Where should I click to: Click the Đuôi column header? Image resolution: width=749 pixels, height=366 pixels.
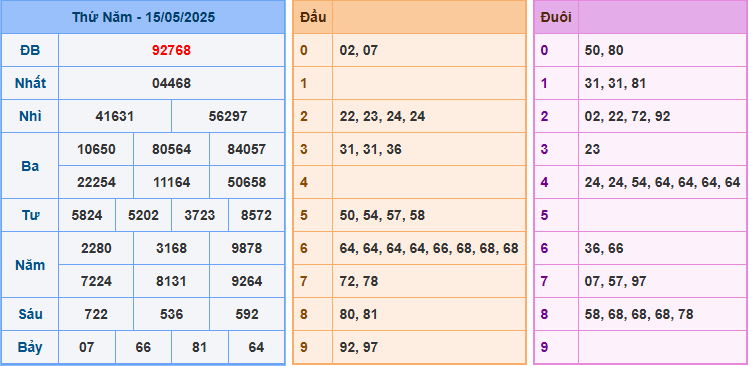(556, 17)
